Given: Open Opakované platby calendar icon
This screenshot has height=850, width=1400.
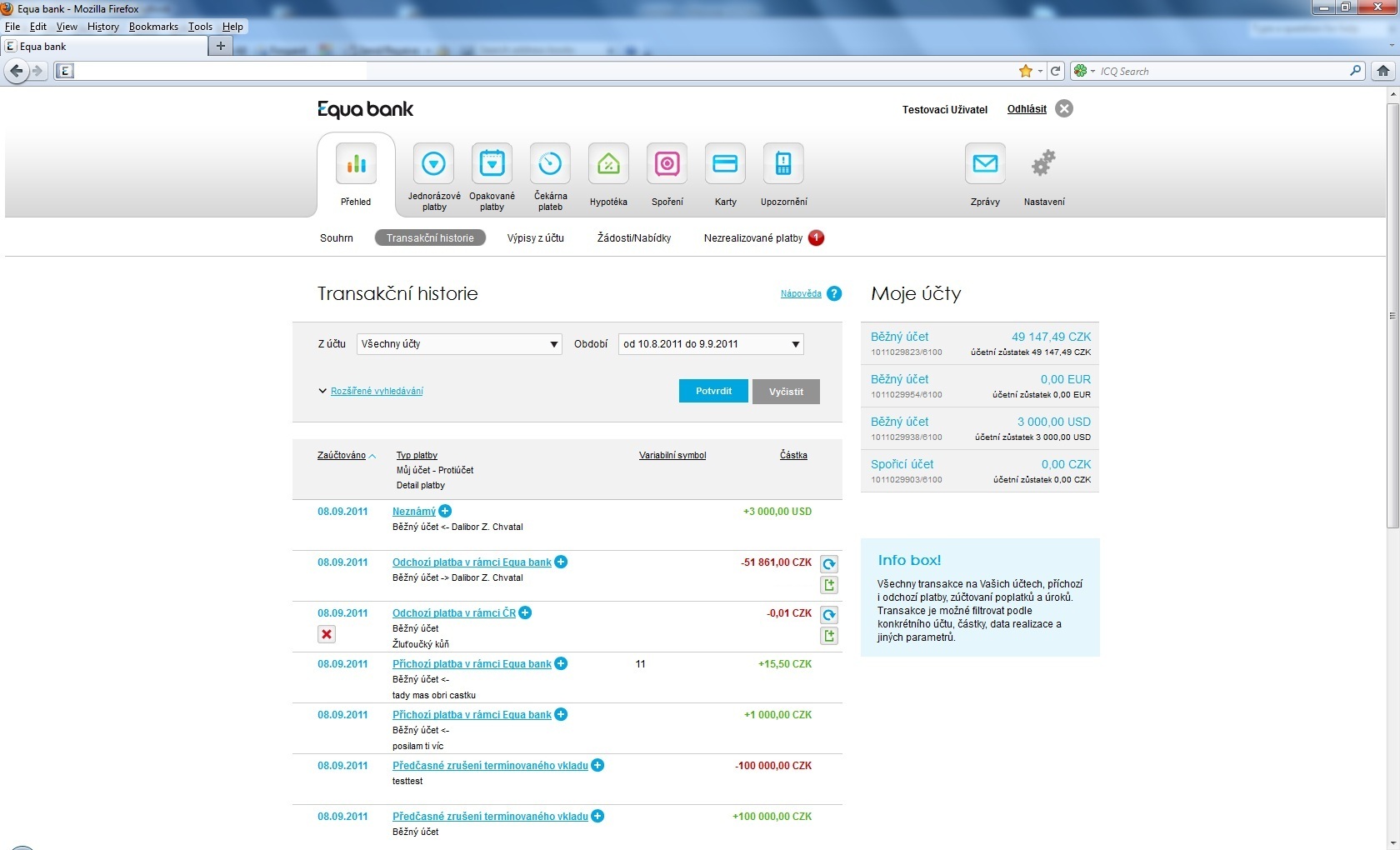Looking at the screenshot, I should coord(492,163).
